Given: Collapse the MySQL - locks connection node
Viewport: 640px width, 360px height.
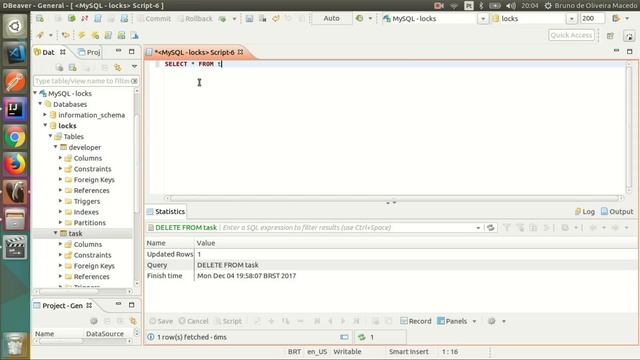Looking at the screenshot, I should point(36,93).
